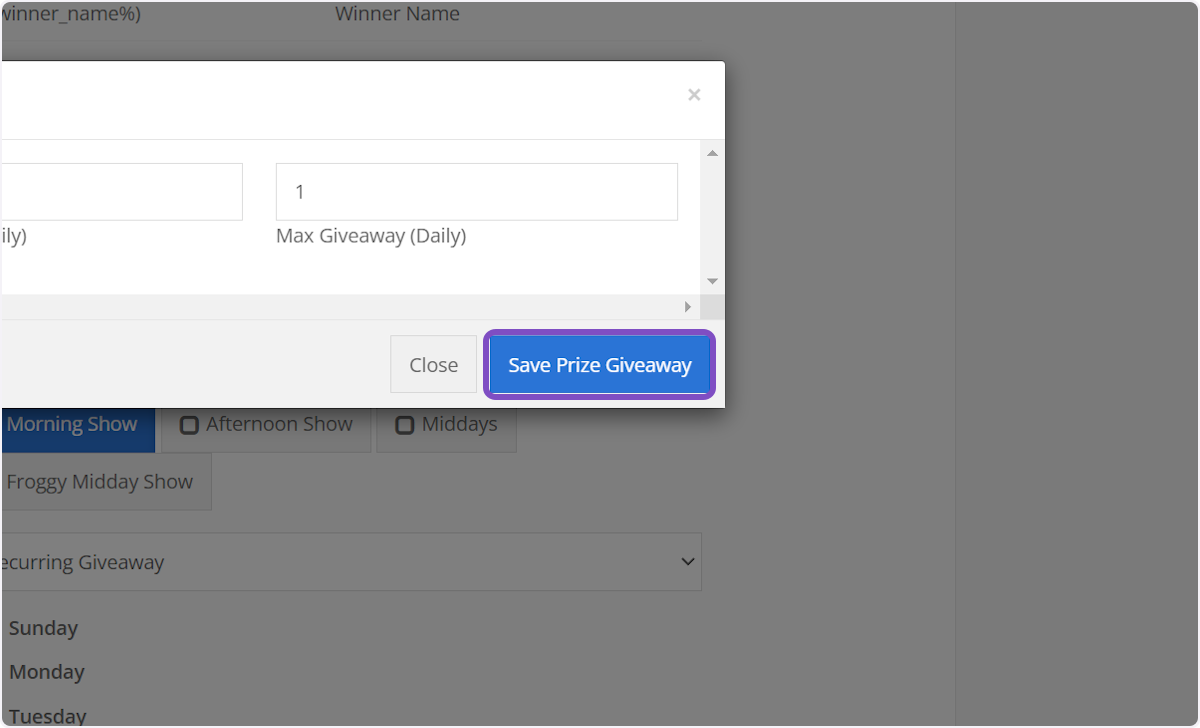Enable the Middays checkbox
1200x728 pixels.
pyautogui.click(x=404, y=425)
